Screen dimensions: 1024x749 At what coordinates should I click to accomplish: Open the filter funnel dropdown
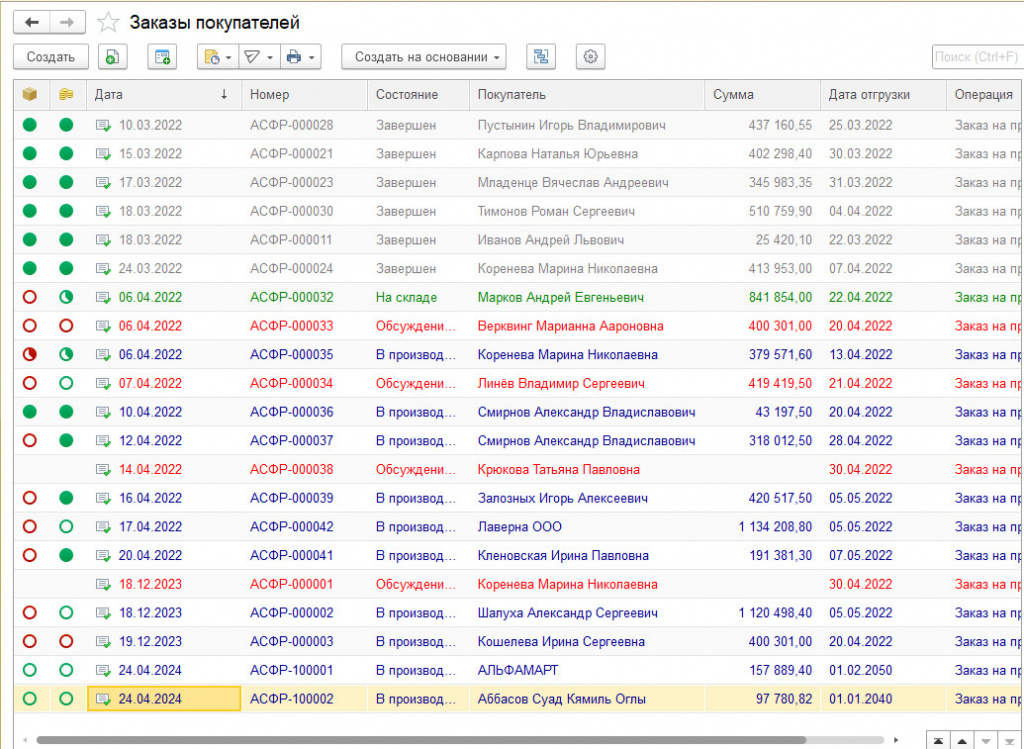(x=259, y=57)
